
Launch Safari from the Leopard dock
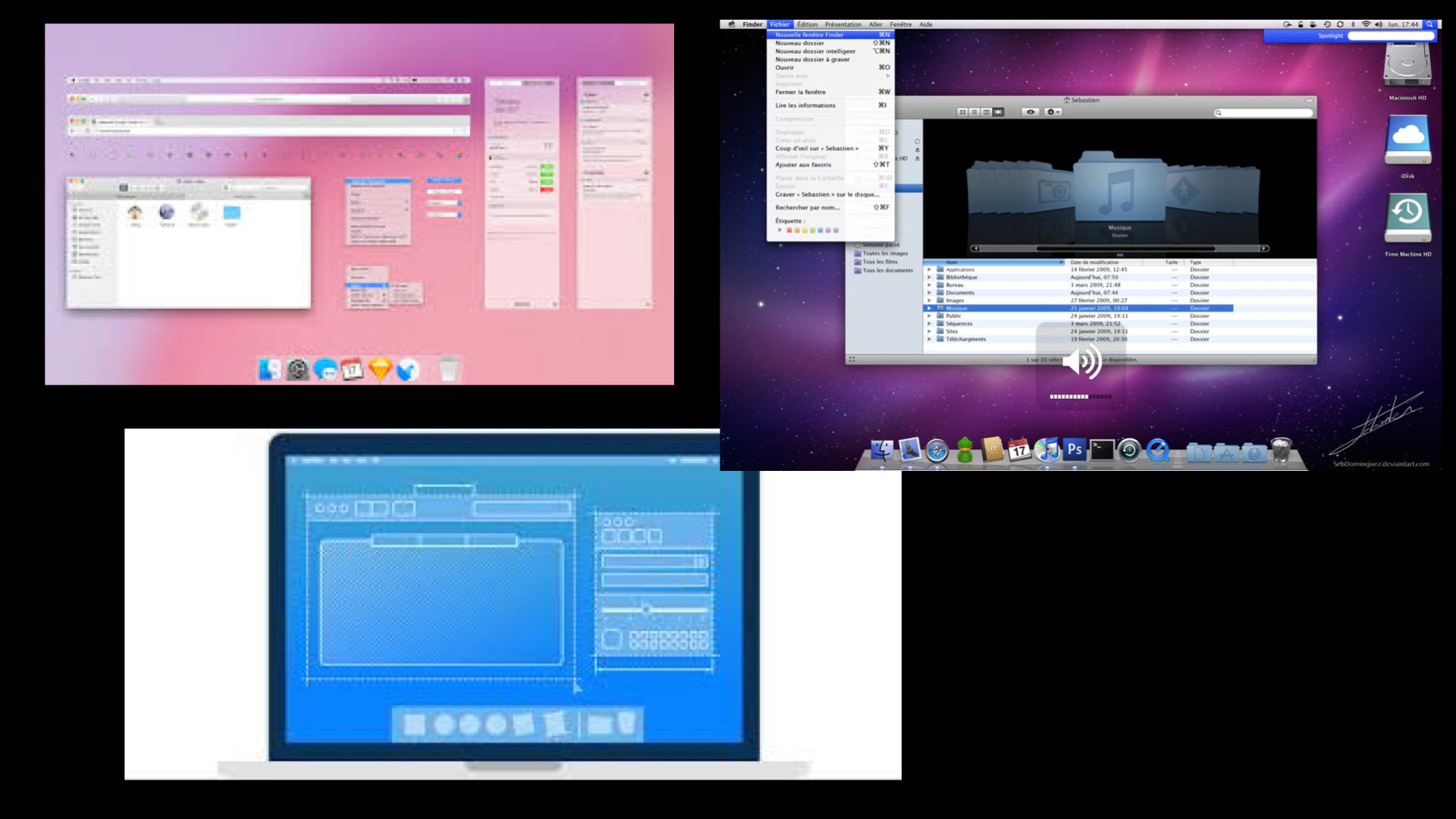937,451
